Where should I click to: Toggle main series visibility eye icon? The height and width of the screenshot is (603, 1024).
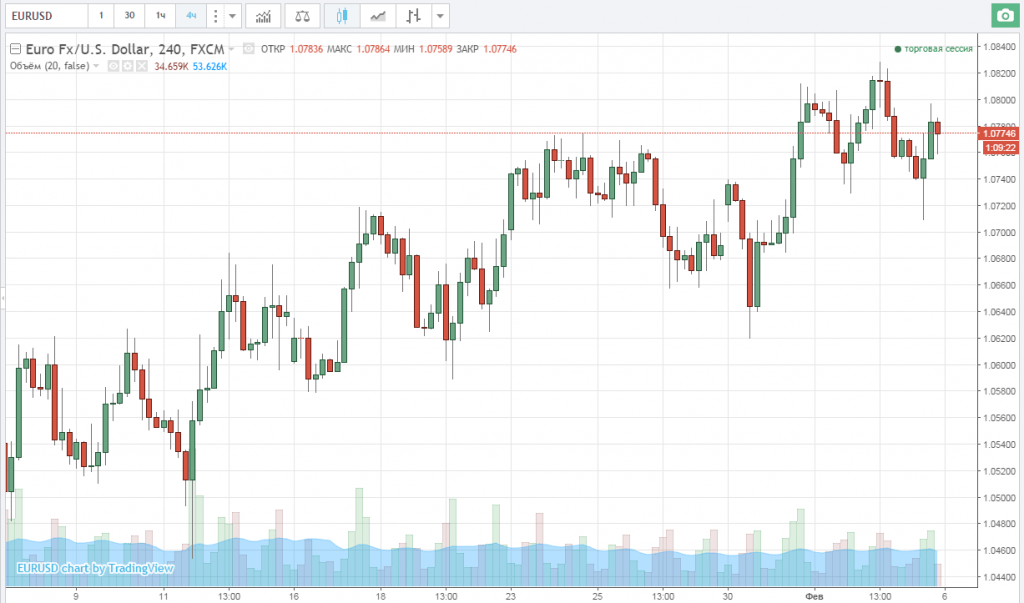(x=248, y=48)
